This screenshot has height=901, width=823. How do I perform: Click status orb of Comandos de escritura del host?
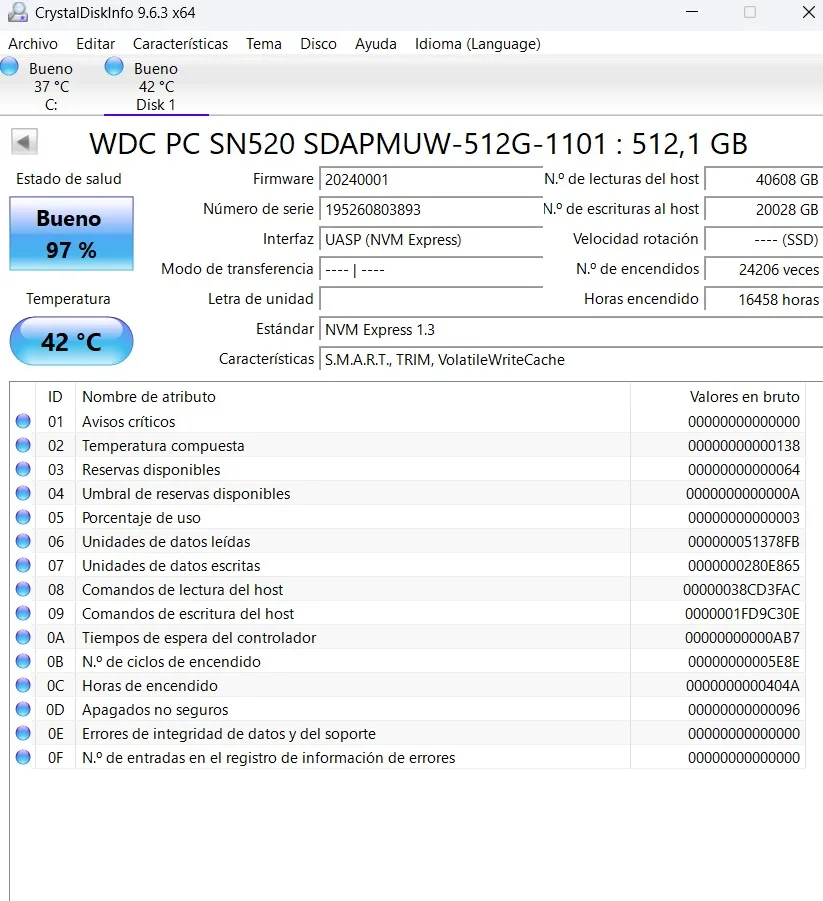[x=23, y=614]
